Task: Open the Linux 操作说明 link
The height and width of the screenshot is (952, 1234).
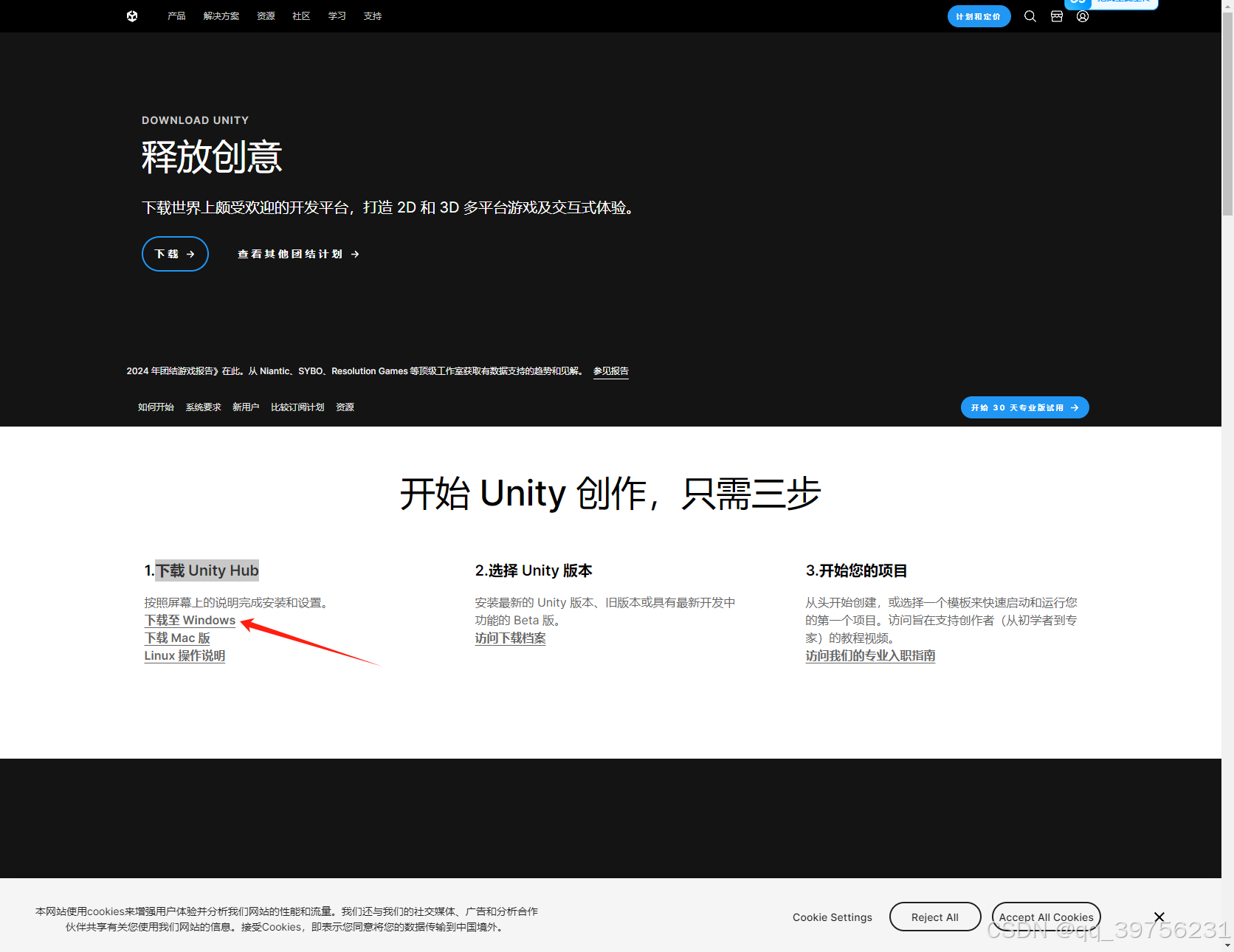Action: pos(185,656)
